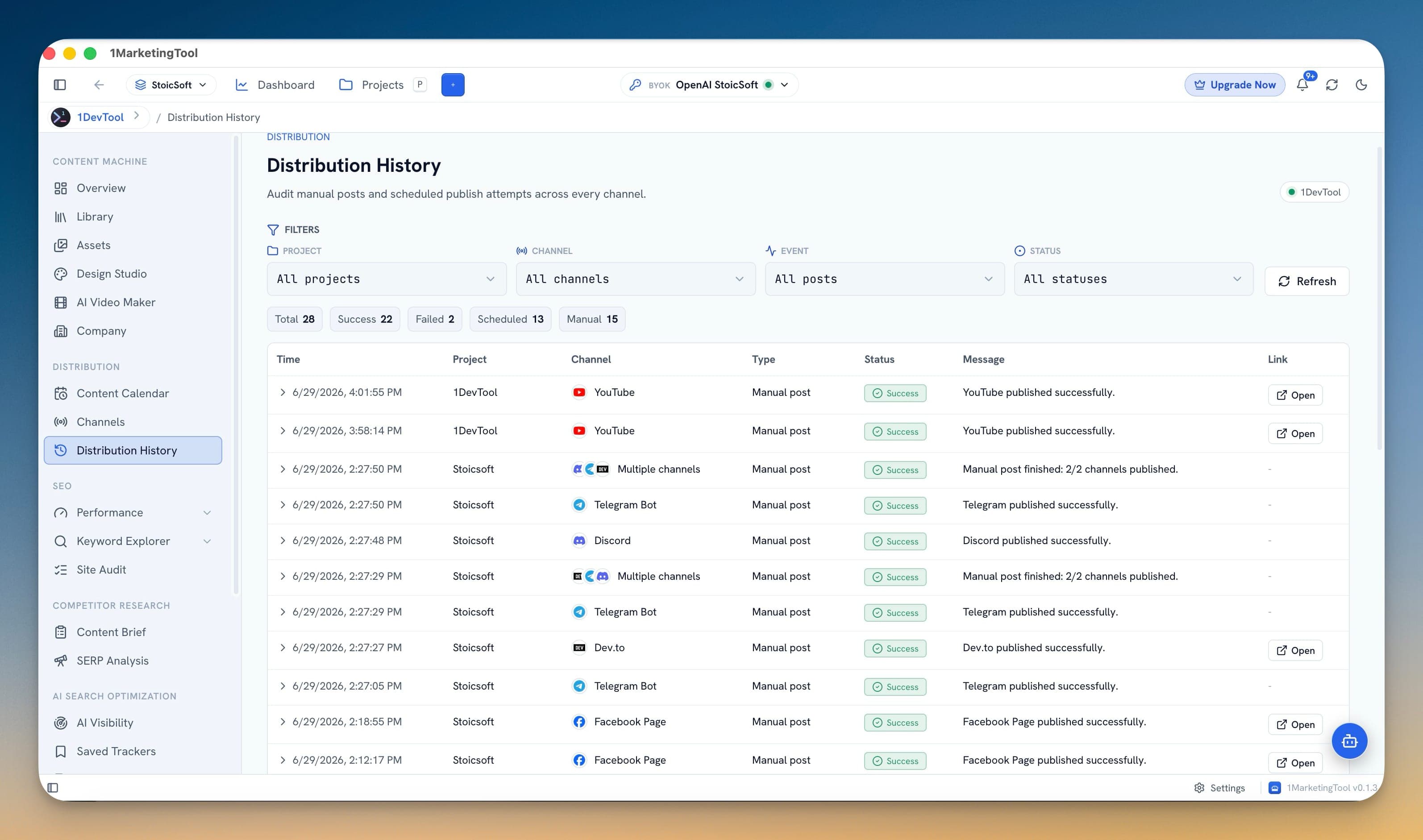Open the All posts event dropdown
Screen dimensions: 1423x840
point(885,279)
